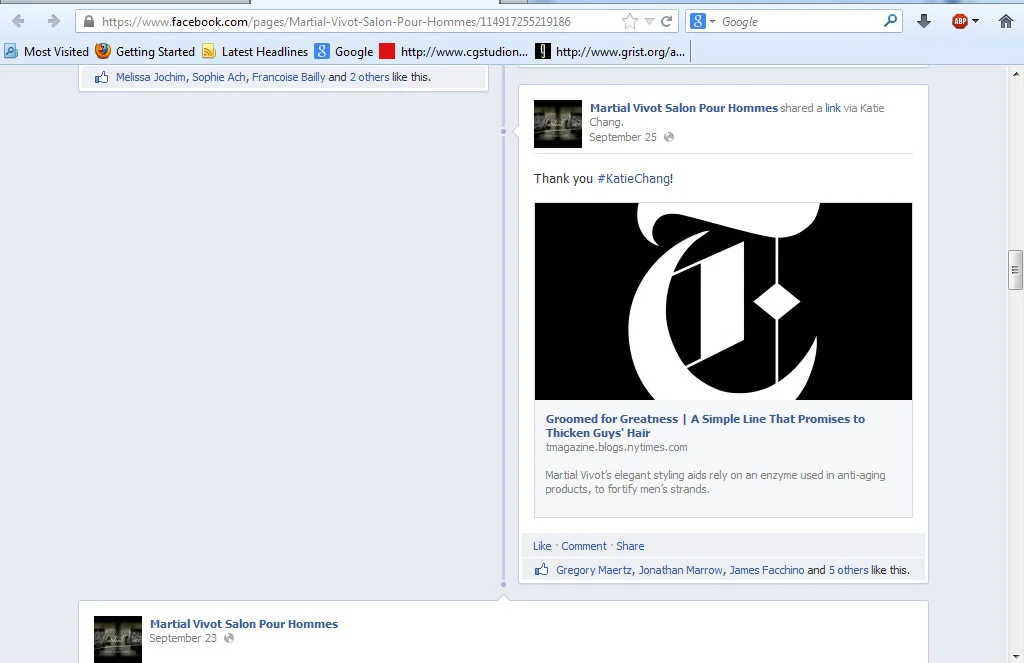Open Google bookmark in toolbar

[344, 52]
